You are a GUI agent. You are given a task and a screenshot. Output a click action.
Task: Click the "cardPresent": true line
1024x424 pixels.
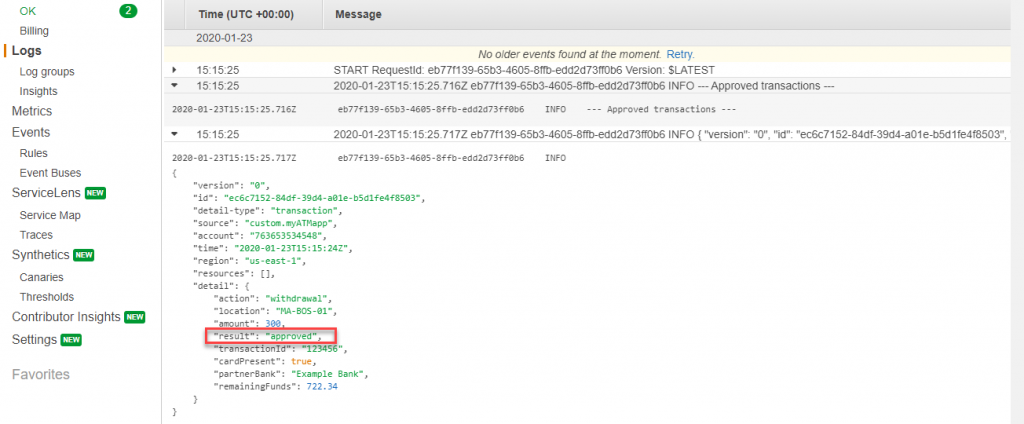point(266,362)
